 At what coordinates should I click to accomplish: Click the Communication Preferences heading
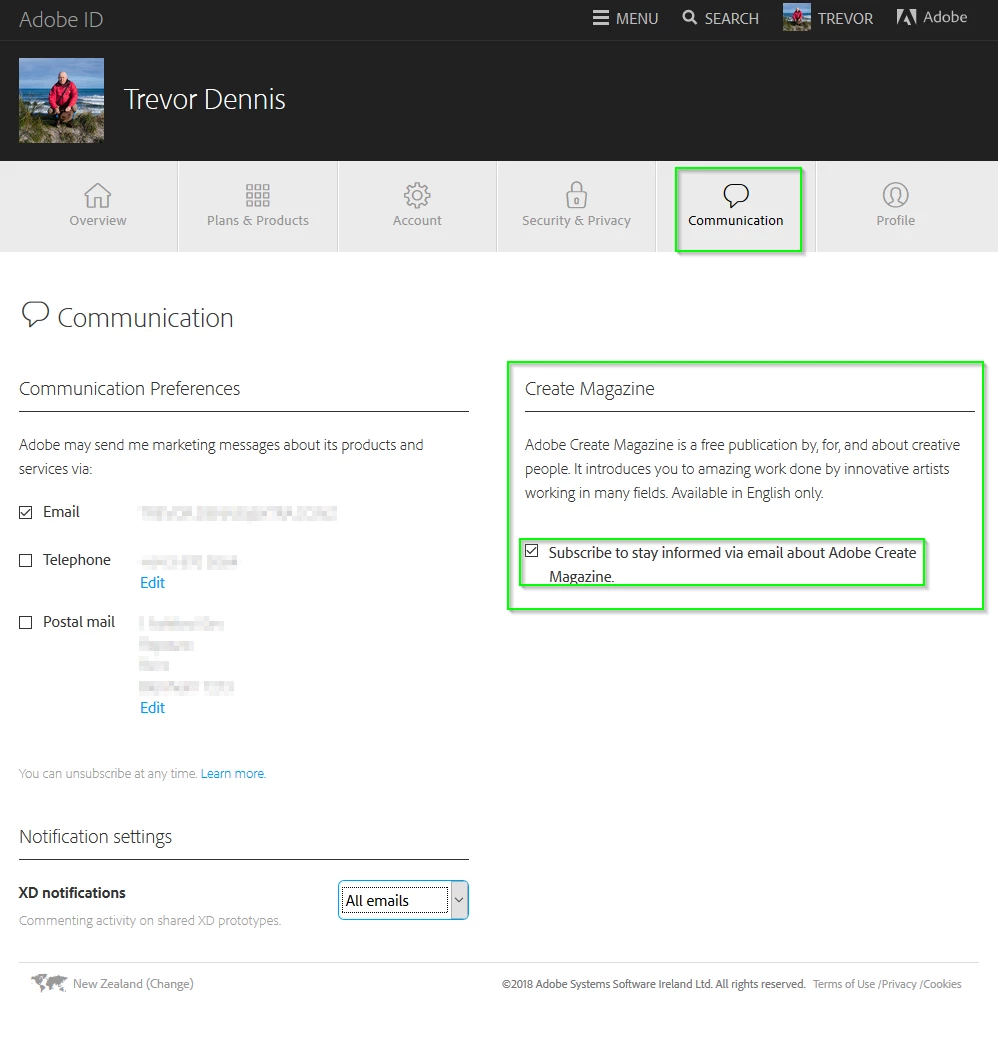[x=130, y=389]
